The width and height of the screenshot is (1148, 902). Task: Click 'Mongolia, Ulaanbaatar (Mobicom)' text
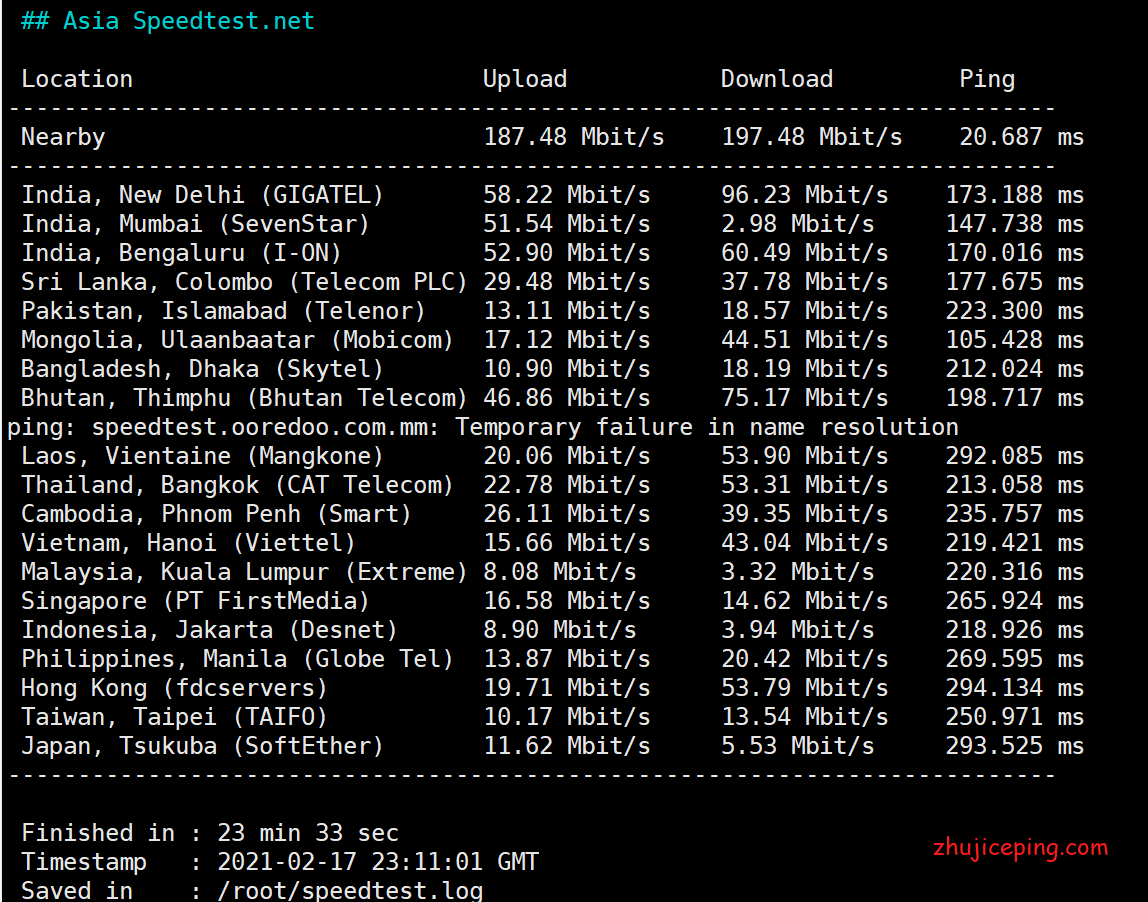[237, 340]
